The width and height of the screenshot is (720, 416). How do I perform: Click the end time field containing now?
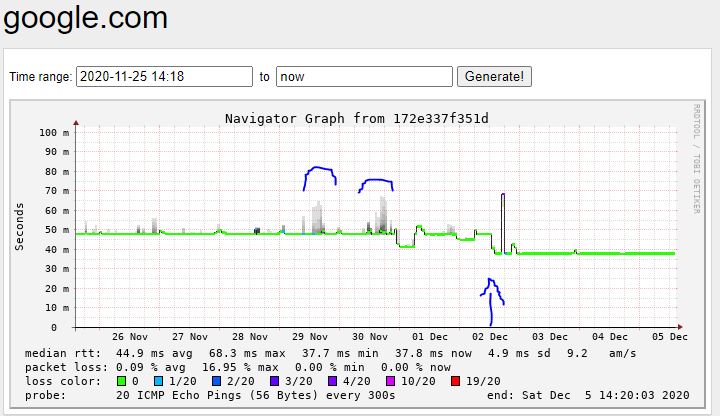coord(364,77)
